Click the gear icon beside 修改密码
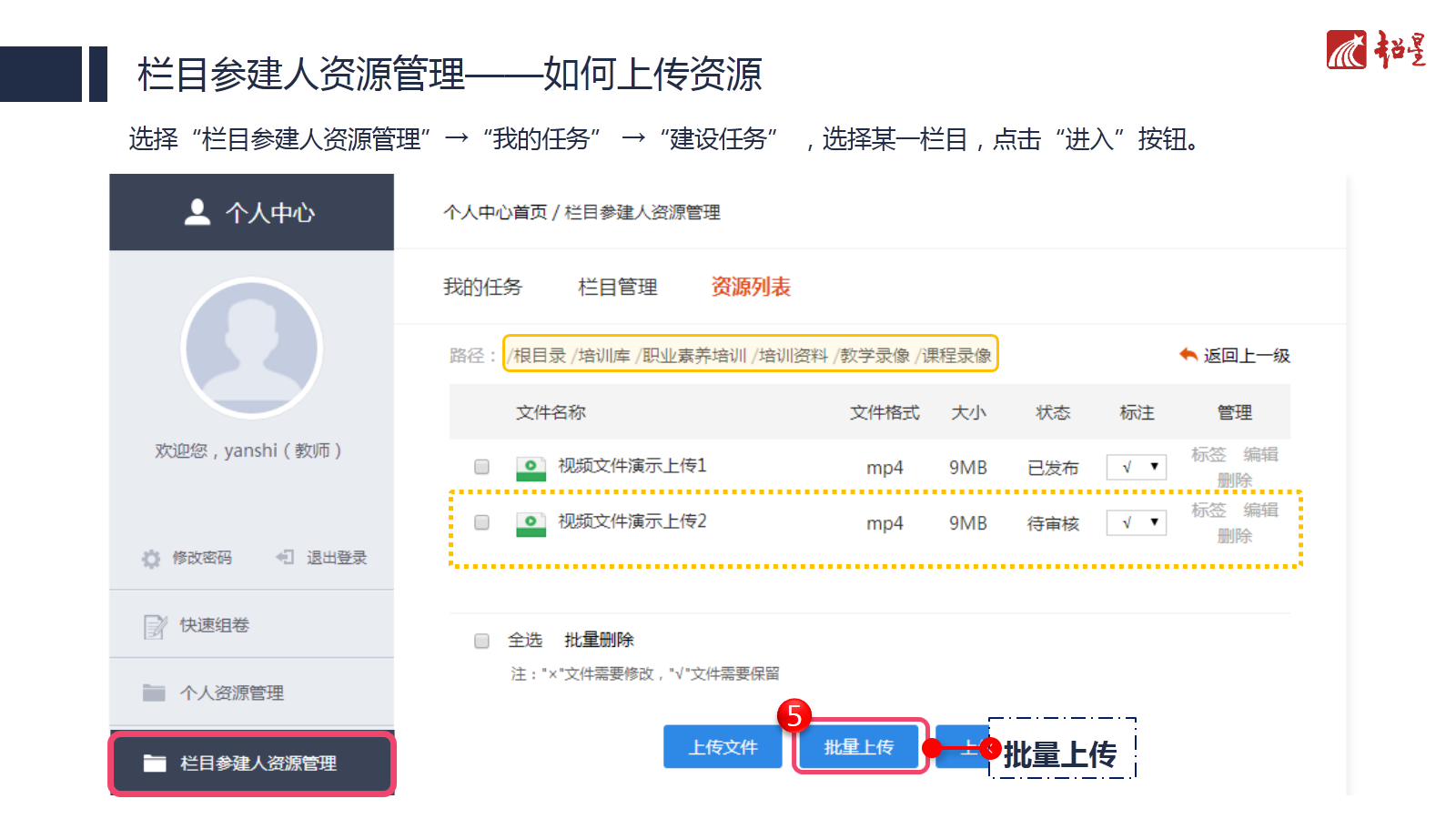 tap(151, 559)
